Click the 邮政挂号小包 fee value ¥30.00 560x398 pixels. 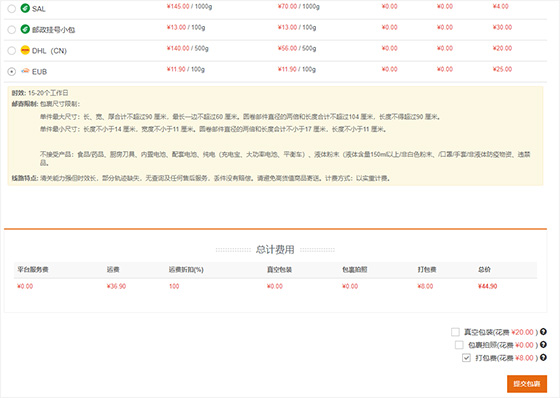click(502, 28)
